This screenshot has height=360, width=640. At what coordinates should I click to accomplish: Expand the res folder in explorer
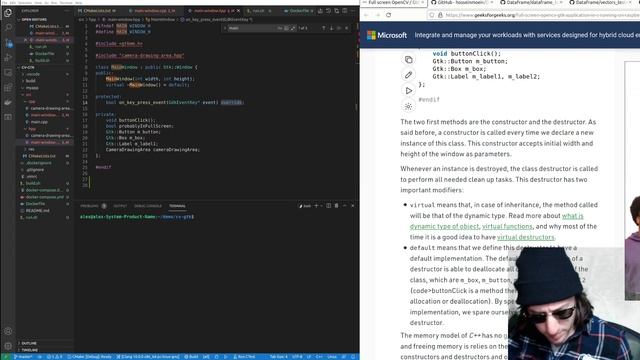tap(31, 149)
